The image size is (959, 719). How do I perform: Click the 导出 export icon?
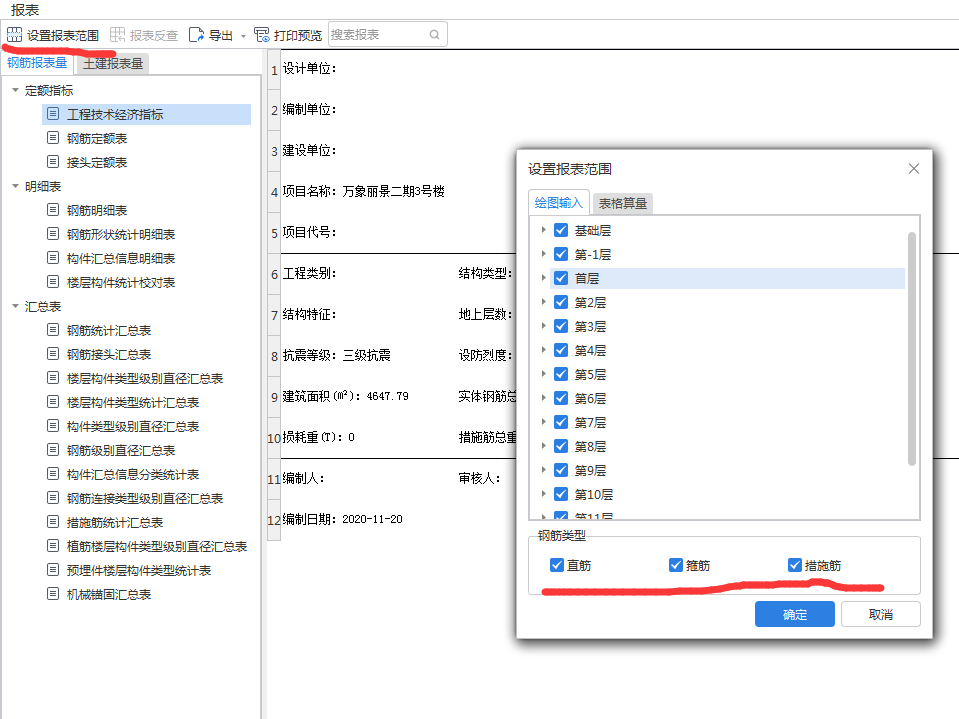196,35
